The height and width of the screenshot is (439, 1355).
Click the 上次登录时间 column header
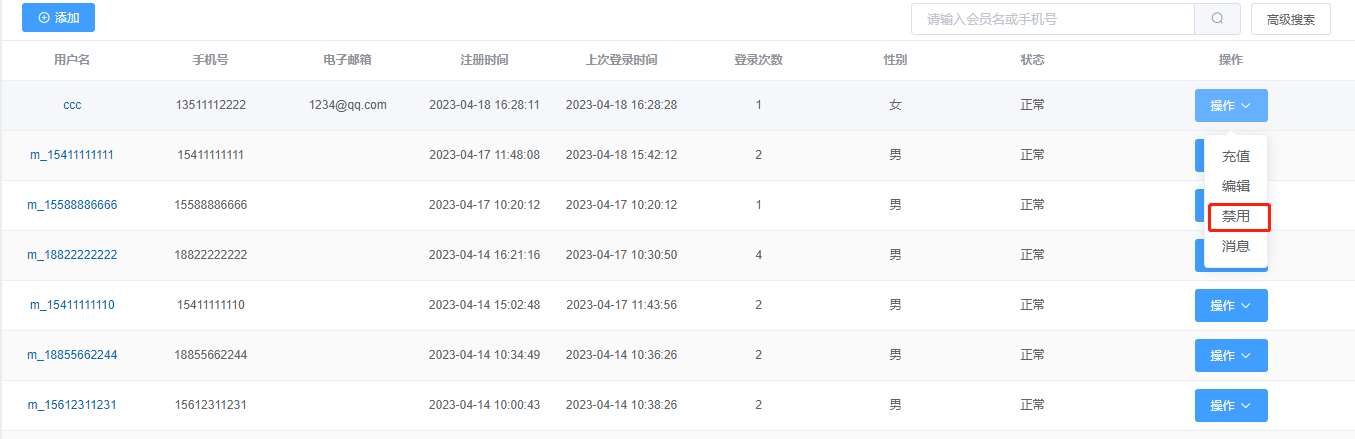[621, 60]
